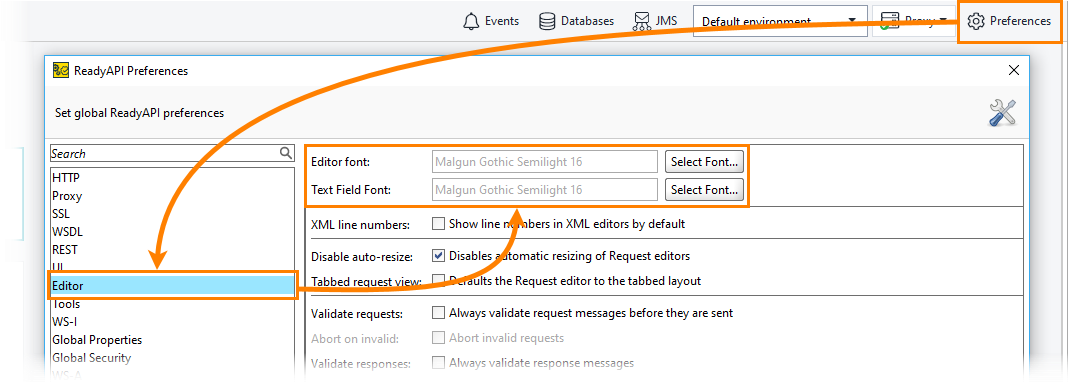The height and width of the screenshot is (383, 1070).
Task: Select the Editor preferences category
Action: pyautogui.click(x=173, y=286)
